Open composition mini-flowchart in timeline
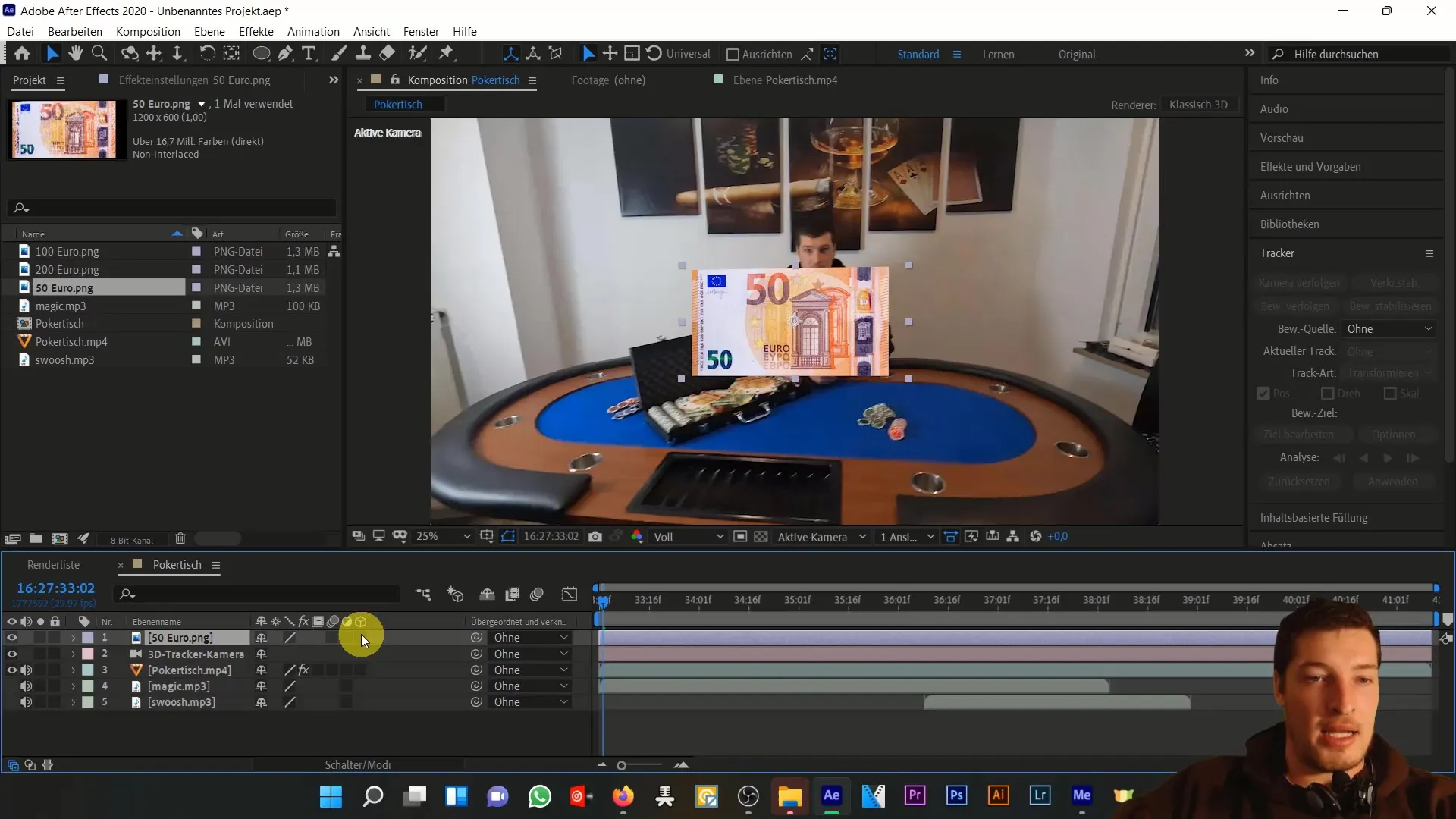The height and width of the screenshot is (819, 1456). coord(423,595)
